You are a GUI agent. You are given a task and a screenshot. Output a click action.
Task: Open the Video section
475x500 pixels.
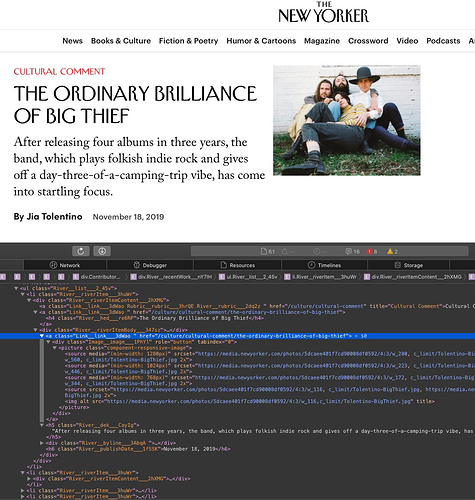point(407,41)
